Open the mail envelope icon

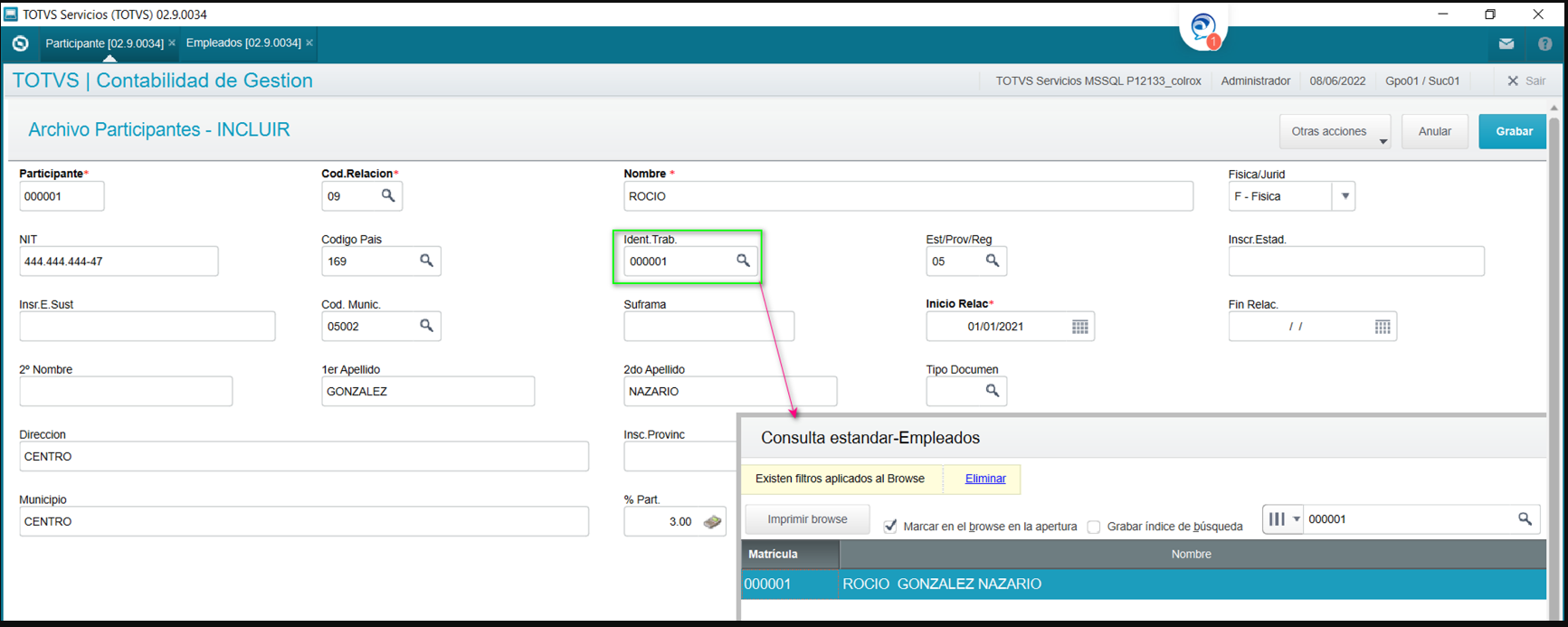point(1506,43)
